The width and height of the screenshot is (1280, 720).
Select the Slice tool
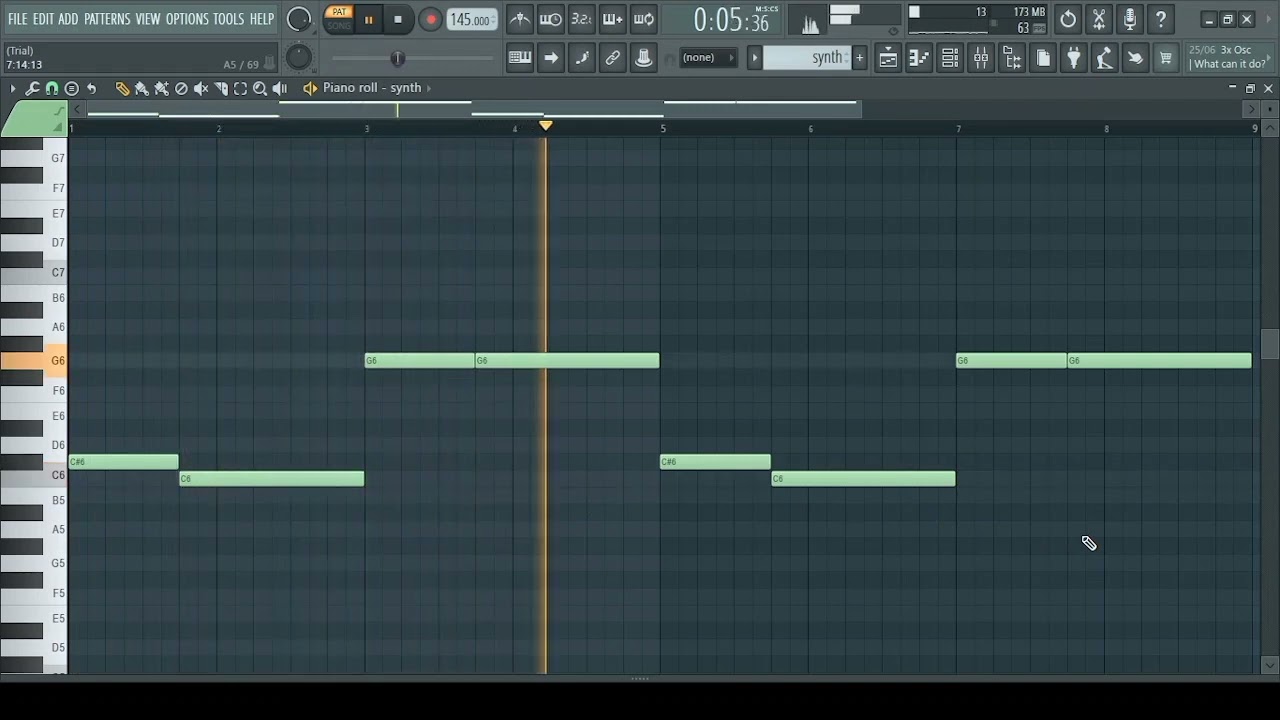[221, 88]
